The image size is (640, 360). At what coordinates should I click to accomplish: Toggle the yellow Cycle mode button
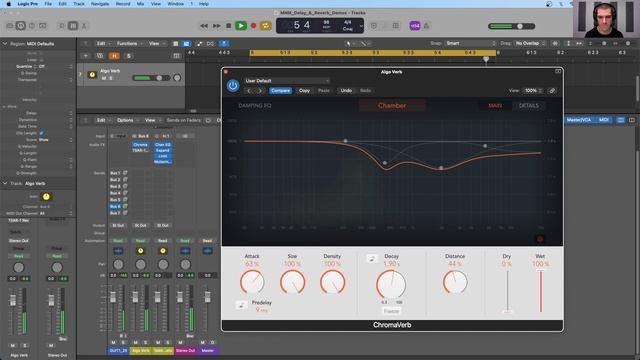pyautogui.click(x=265, y=26)
